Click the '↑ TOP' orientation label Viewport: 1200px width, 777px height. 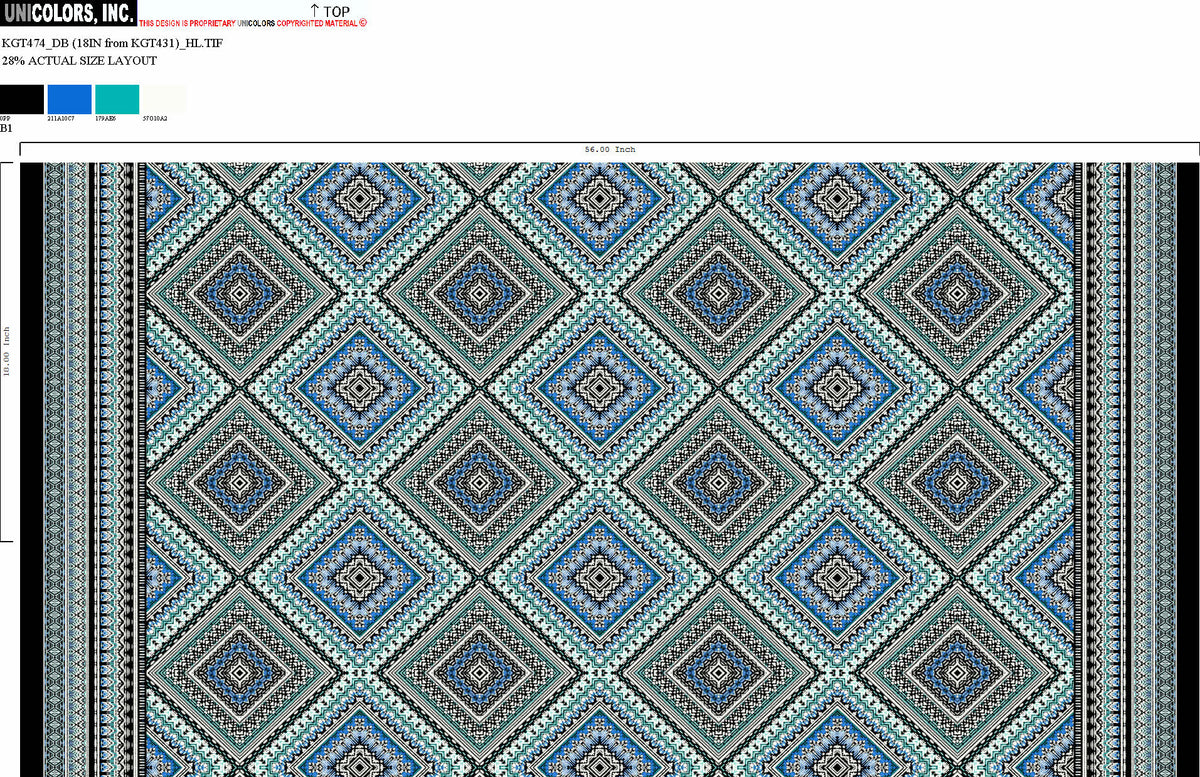pos(330,11)
